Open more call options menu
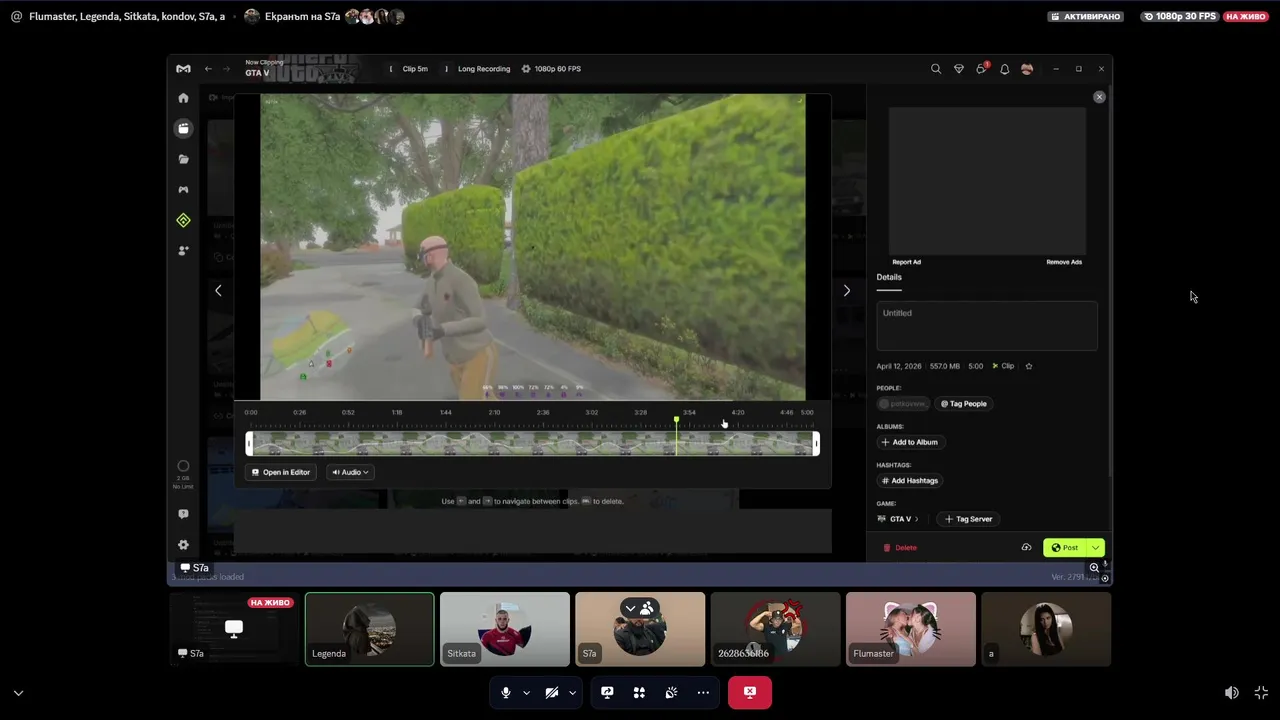Screen dimensions: 1280x720 click(703, 692)
